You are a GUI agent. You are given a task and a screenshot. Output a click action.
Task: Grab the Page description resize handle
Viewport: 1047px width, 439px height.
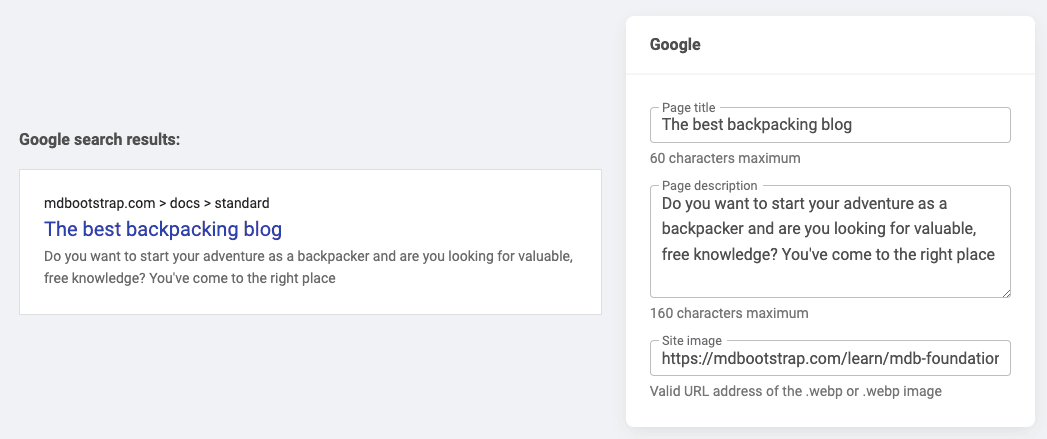[1005, 292]
